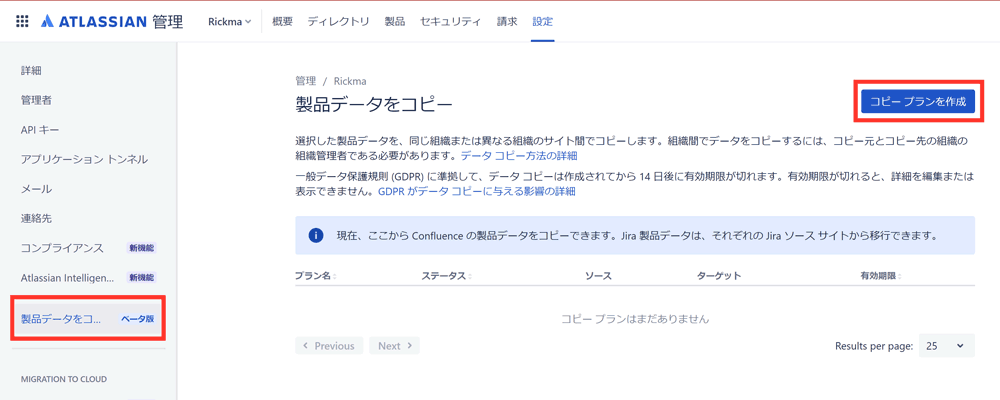Image resolution: width=1000 pixels, height=400 pixels.
Task: Select 製品データをコピー beta sidebar item
Action: tap(88, 318)
